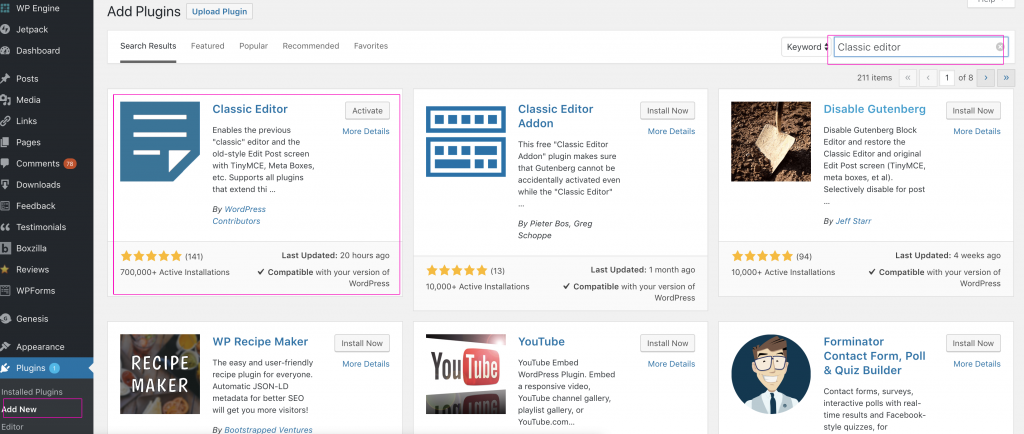Click the Jetpack icon in sidebar
The image size is (1024, 434).
click(5, 29)
